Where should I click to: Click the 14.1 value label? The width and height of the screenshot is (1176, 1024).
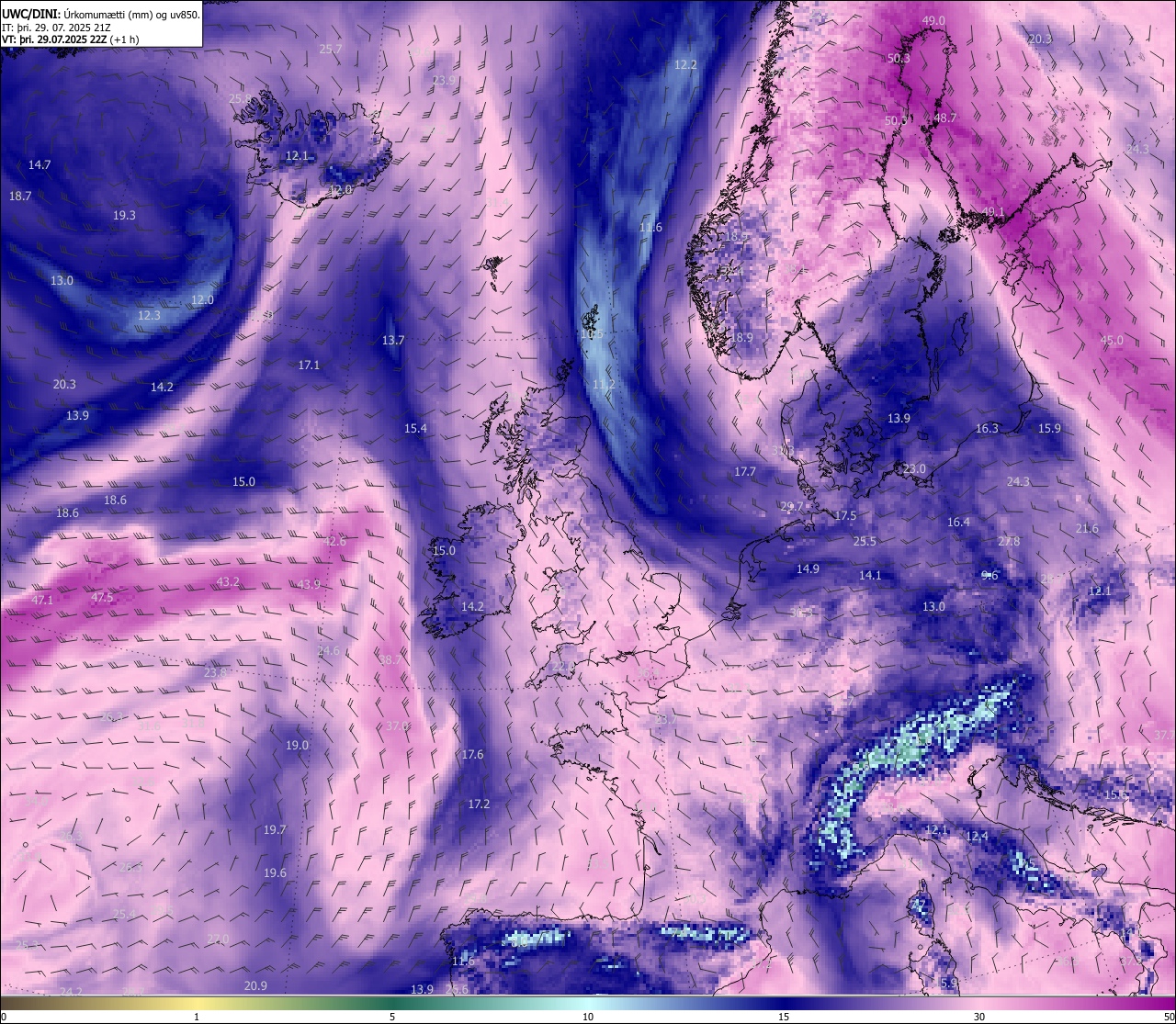pos(870,576)
